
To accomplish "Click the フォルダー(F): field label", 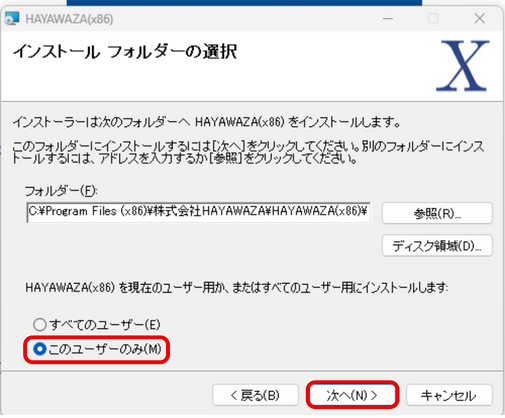I will tap(61, 191).
